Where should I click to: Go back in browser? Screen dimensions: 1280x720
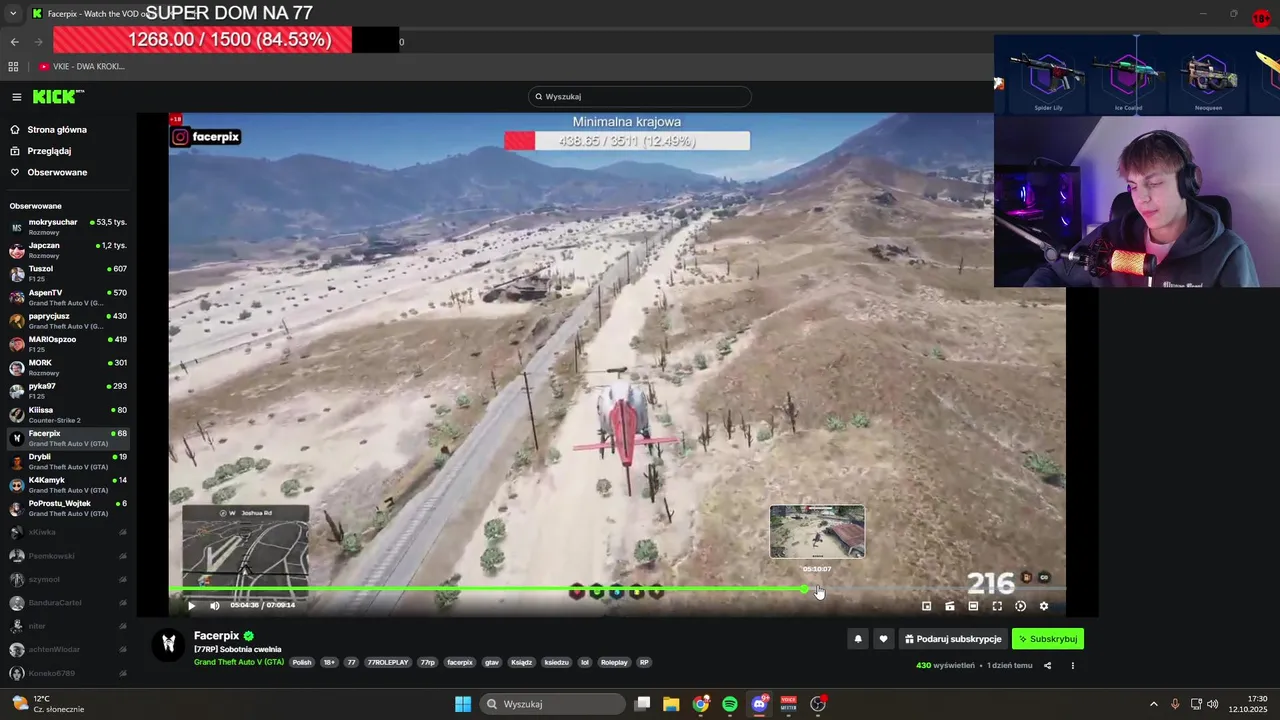point(14,41)
